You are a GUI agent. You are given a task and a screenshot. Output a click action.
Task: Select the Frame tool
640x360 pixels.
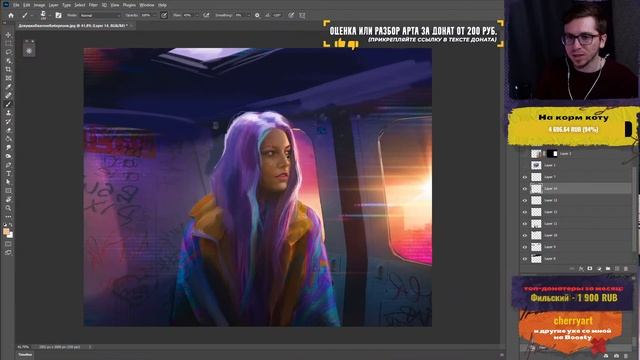8,78
